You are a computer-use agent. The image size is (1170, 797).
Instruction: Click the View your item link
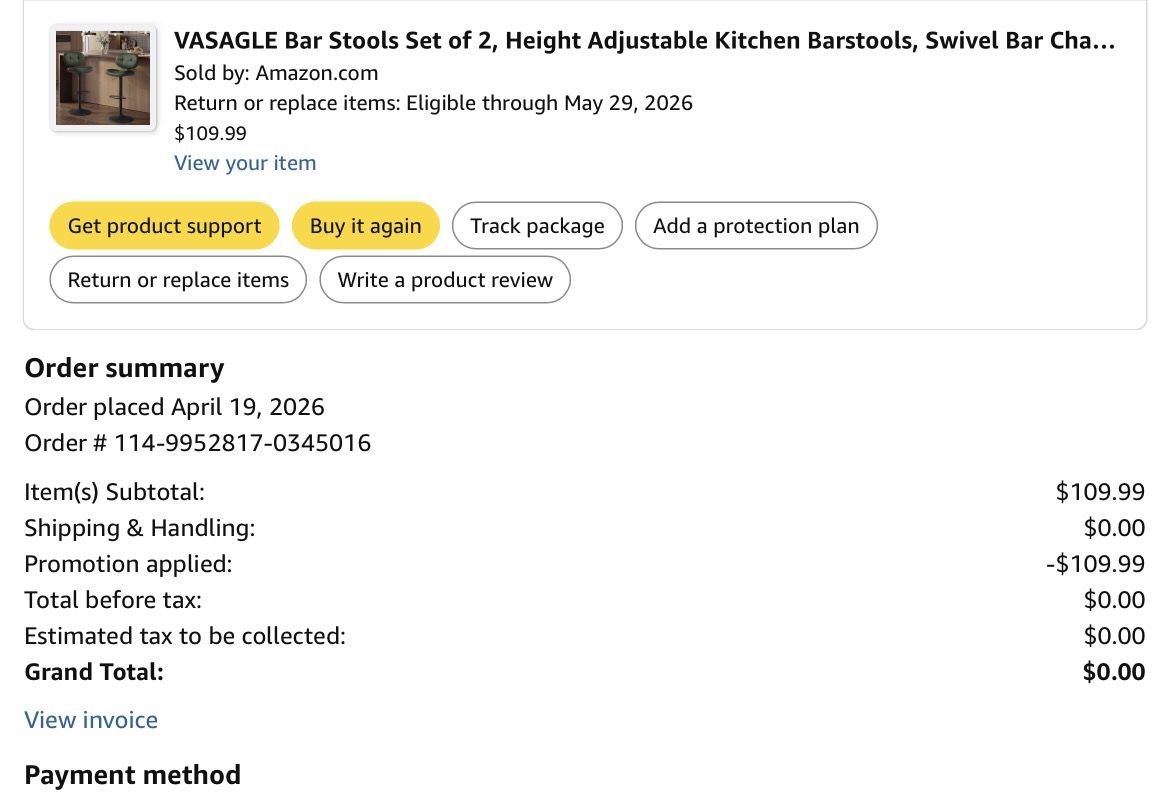tap(245, 163)
